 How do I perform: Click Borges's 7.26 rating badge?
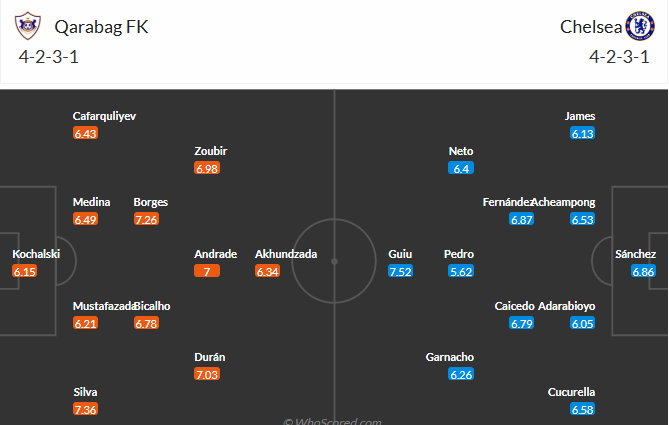(146, 219)
